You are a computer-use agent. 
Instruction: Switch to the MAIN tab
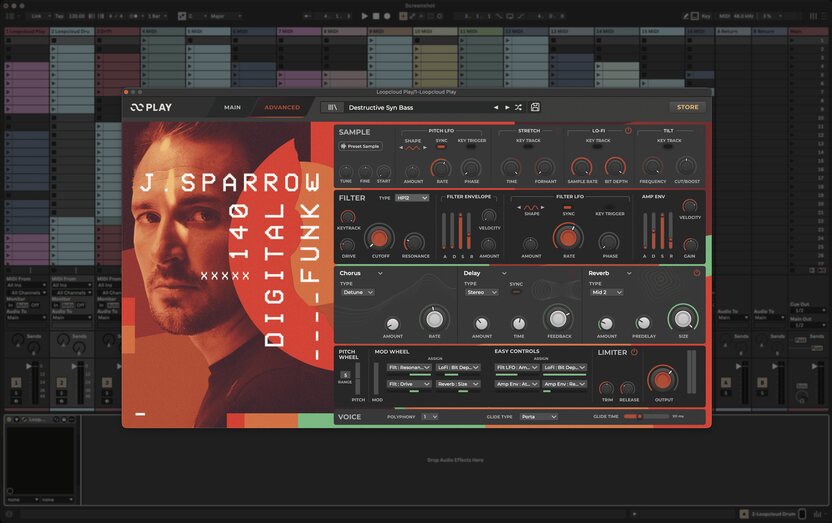coord(232,107)
